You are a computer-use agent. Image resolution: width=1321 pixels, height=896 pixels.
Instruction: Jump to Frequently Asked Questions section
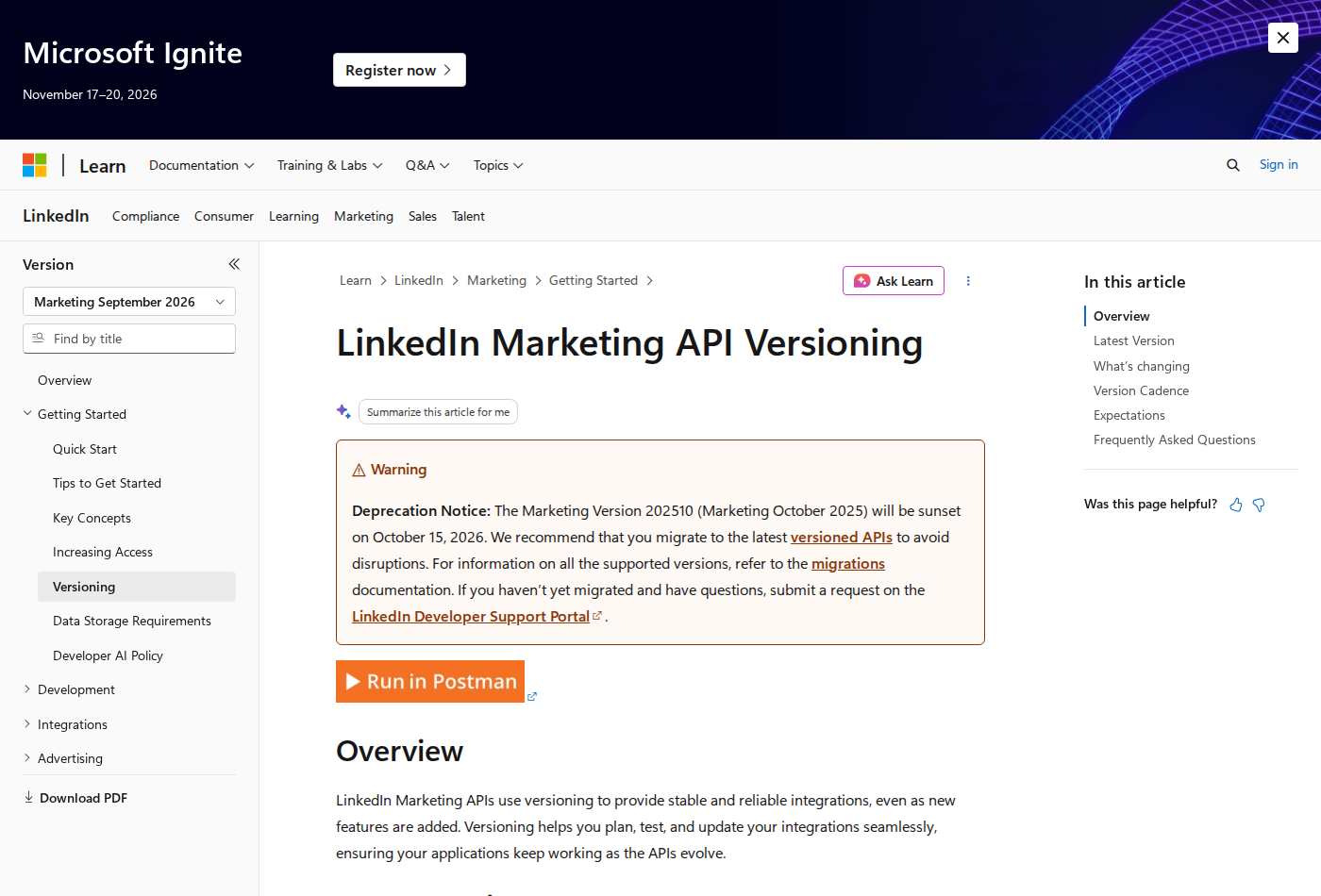(x=1175, y=440)
